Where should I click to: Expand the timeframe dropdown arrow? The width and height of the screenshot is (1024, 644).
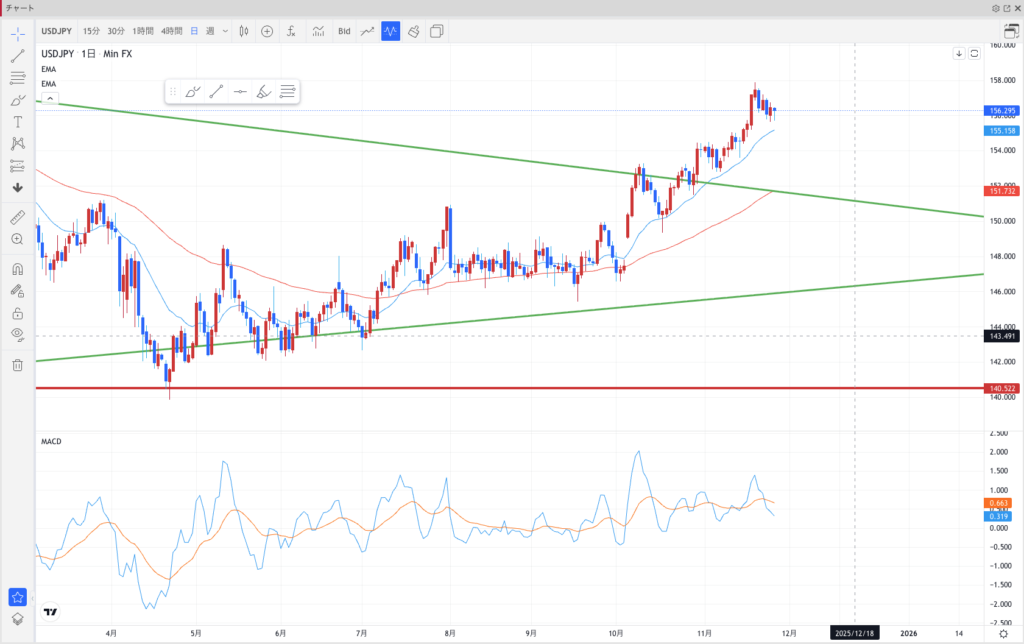click(226, 31)
